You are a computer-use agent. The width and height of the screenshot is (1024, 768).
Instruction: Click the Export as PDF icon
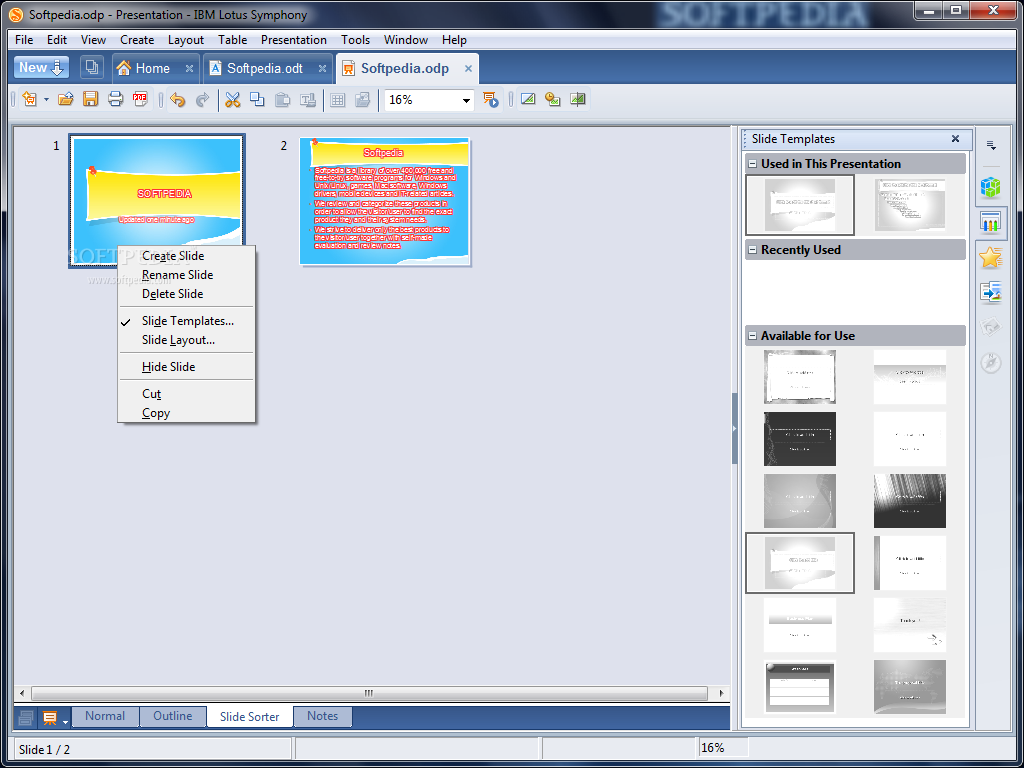coord(140,99)
